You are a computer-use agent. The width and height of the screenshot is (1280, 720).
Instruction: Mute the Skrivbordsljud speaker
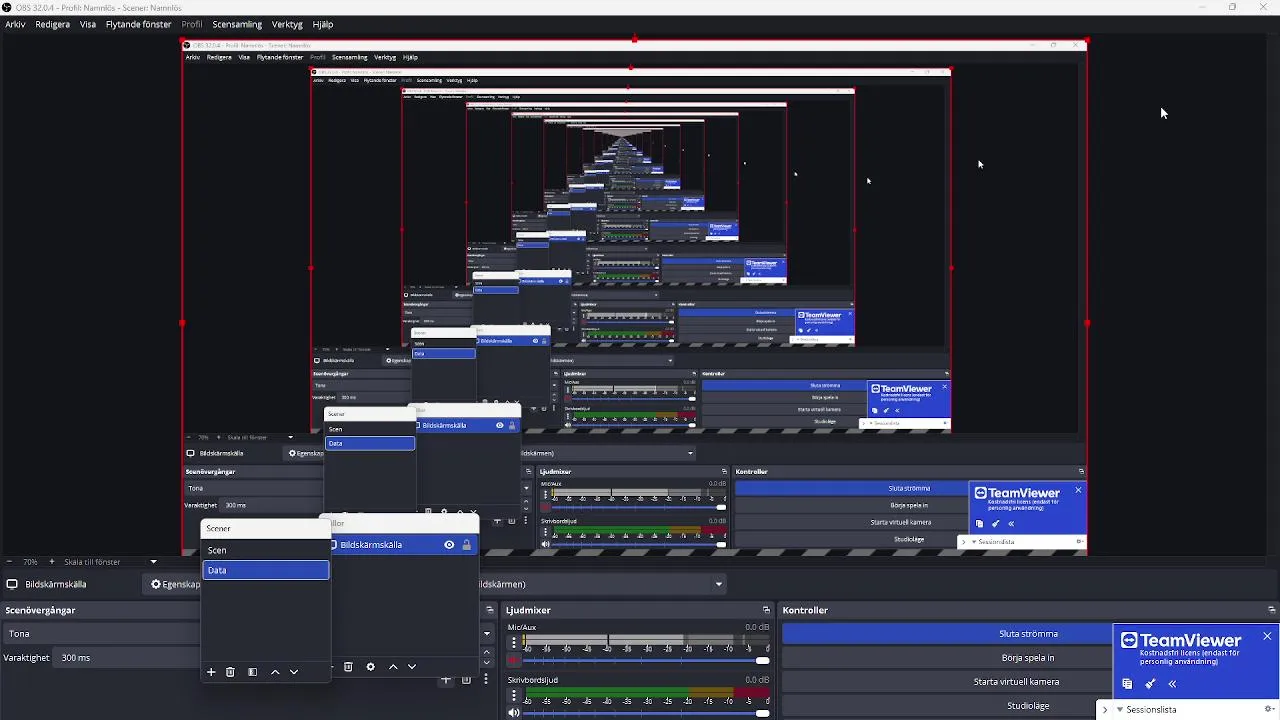514,712
